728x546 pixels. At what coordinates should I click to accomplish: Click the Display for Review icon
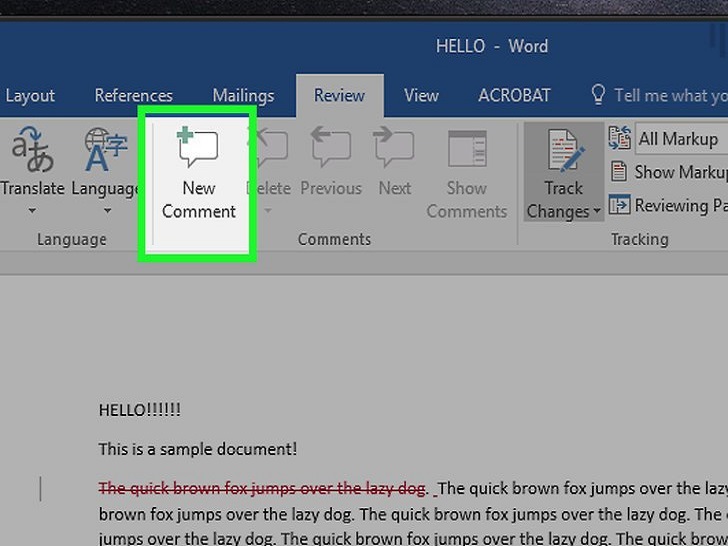pyautogui.click(x=619, y=138)
